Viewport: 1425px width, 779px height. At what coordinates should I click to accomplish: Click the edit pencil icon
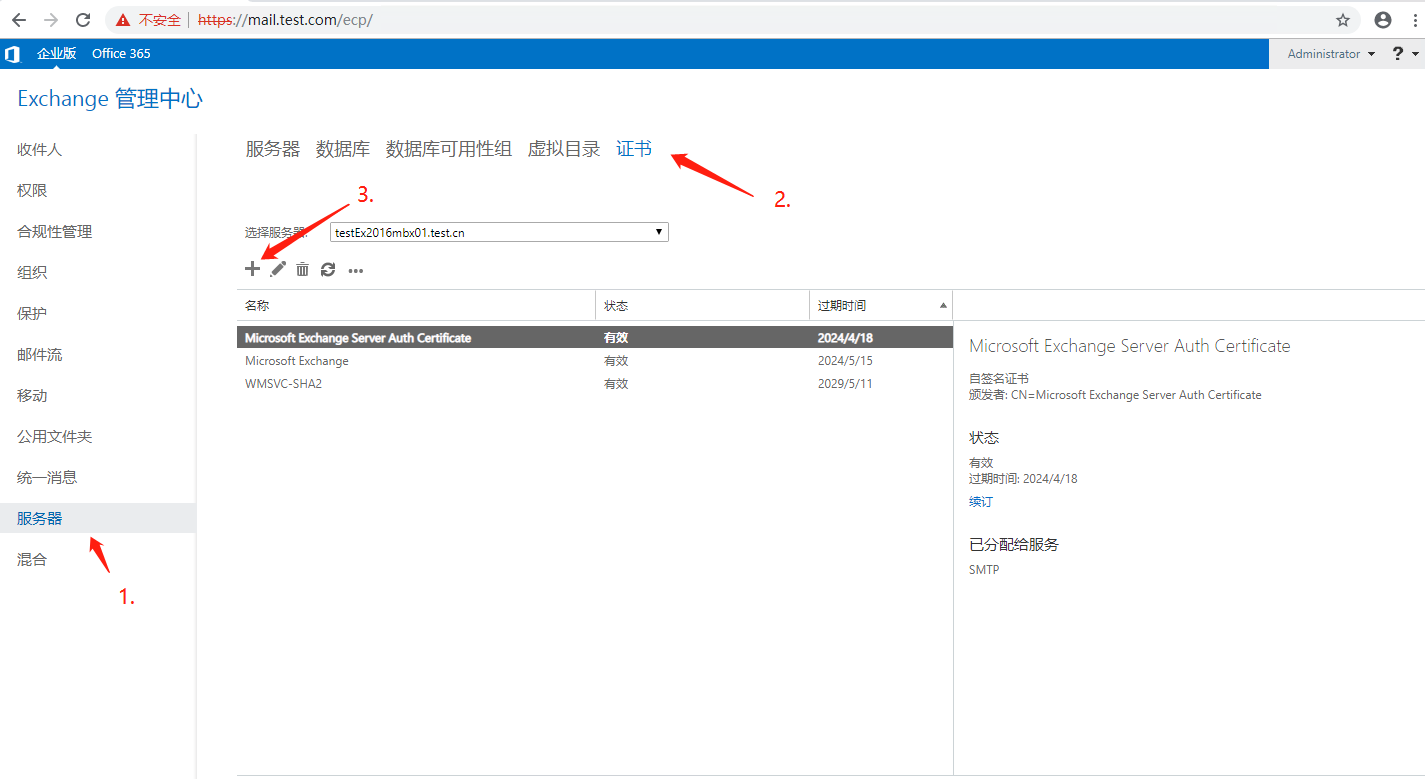tap(278, 269)
